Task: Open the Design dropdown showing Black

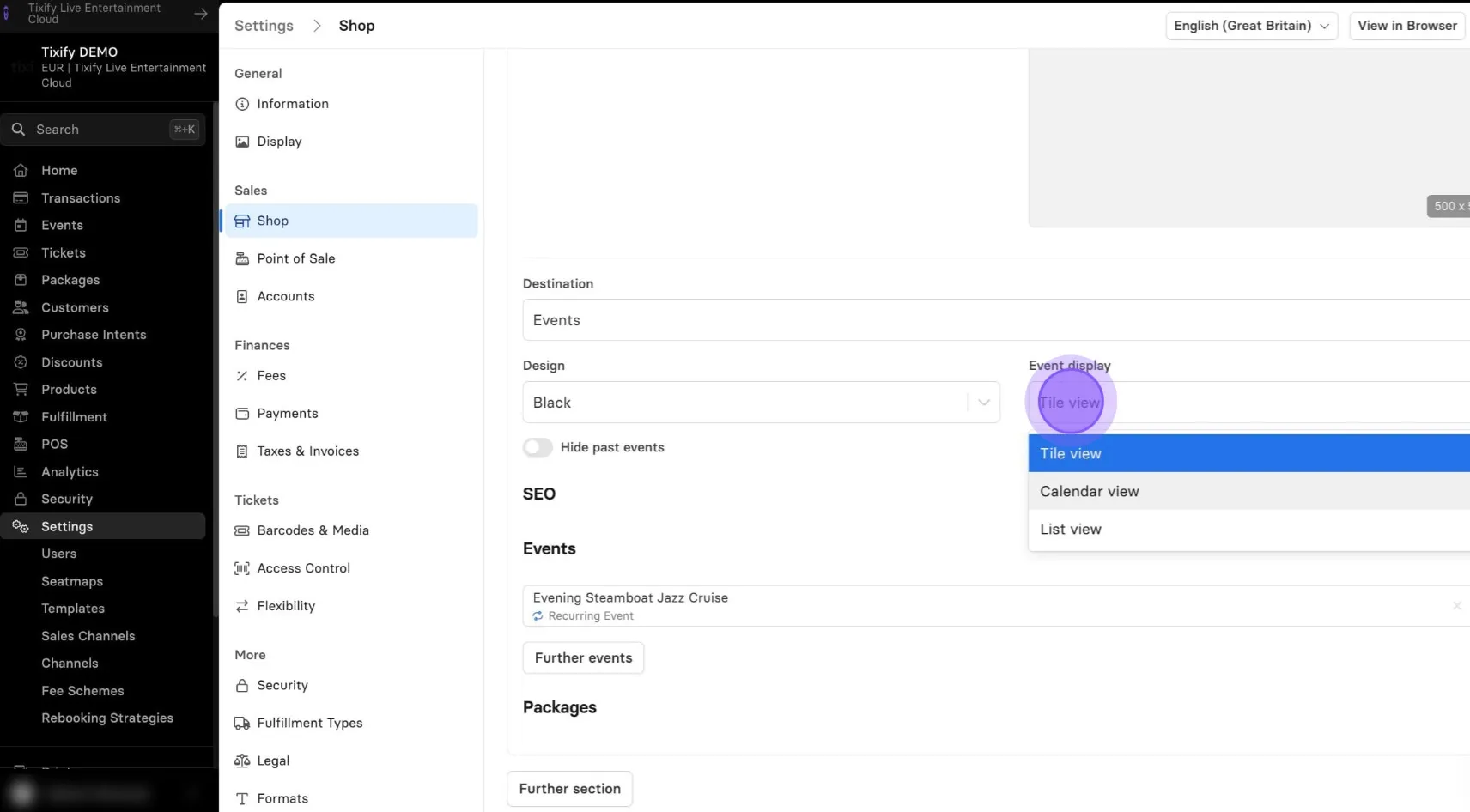Action: pyautogui.click(x=761, y=403)
